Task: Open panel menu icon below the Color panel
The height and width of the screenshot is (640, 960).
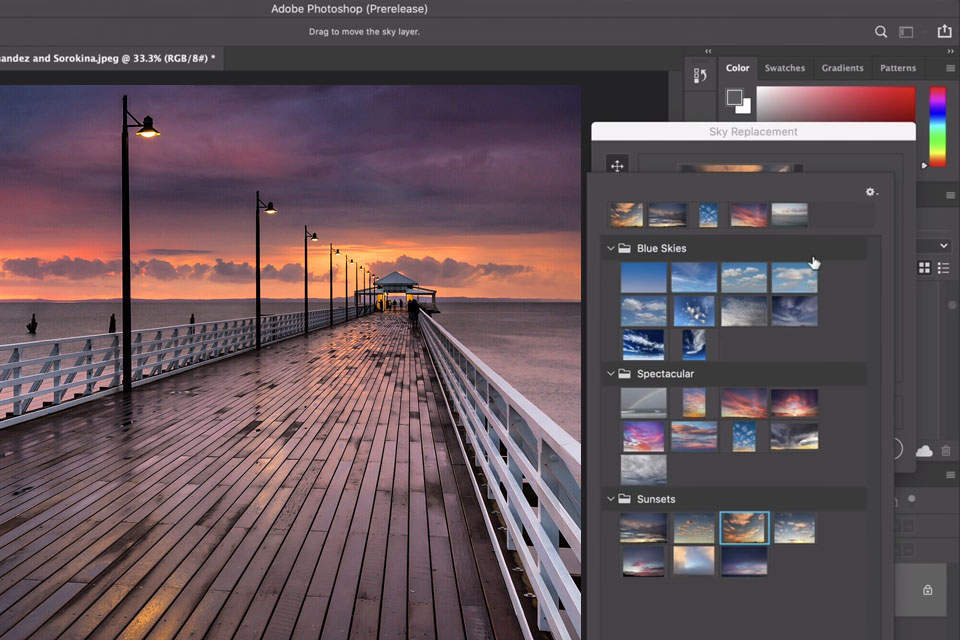Action: 950,195
